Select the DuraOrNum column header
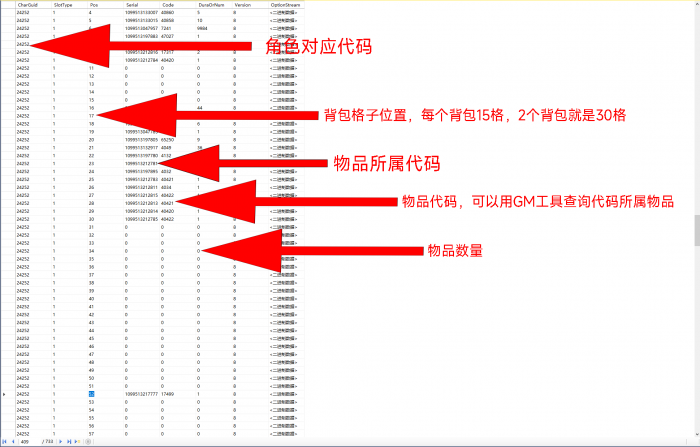The height and width of the screenshot is (447, 700). click(211, 4)
